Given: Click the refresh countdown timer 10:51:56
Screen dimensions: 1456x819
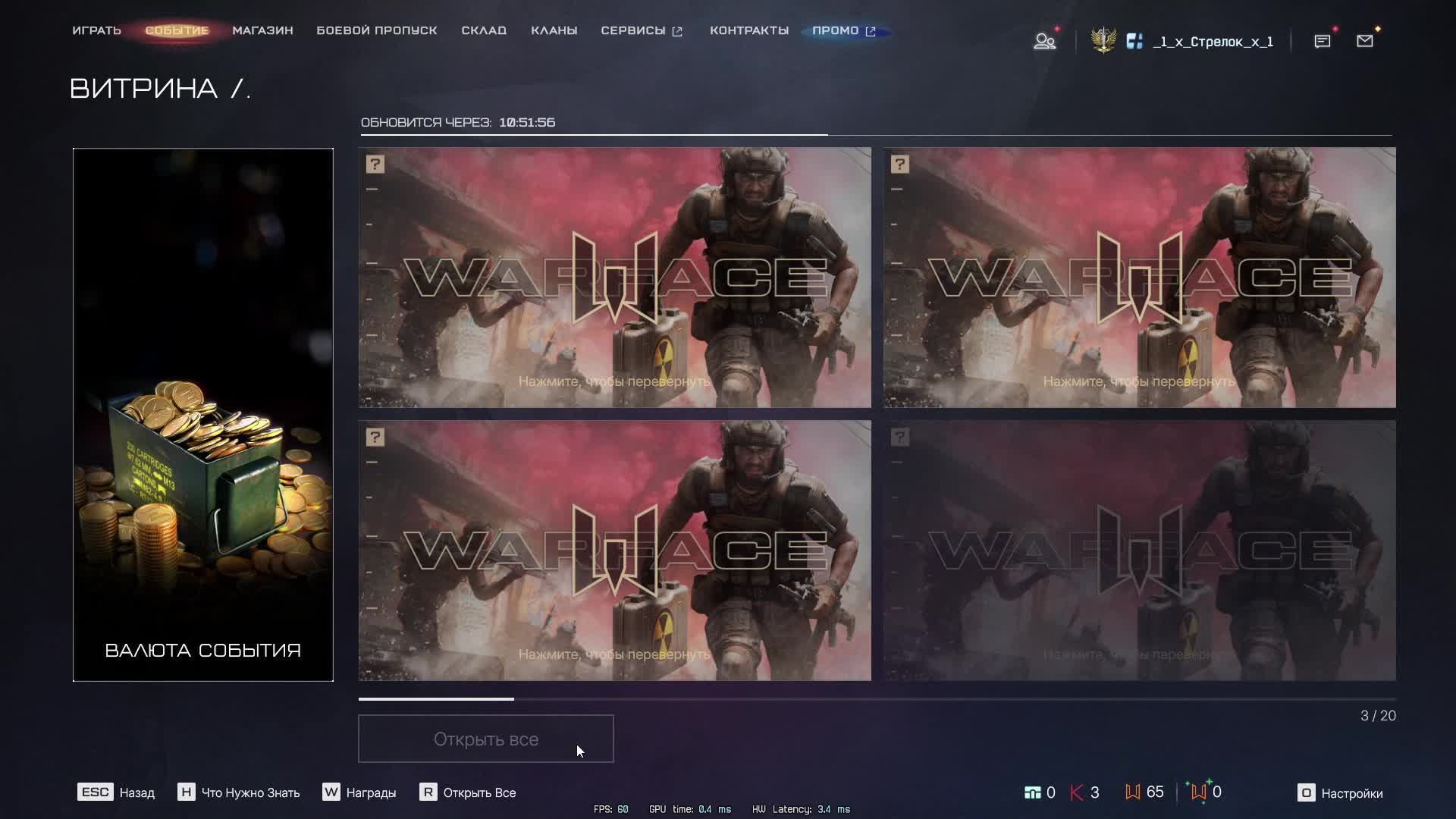Looking at the screenshot, I should click(x=527, y=122).
